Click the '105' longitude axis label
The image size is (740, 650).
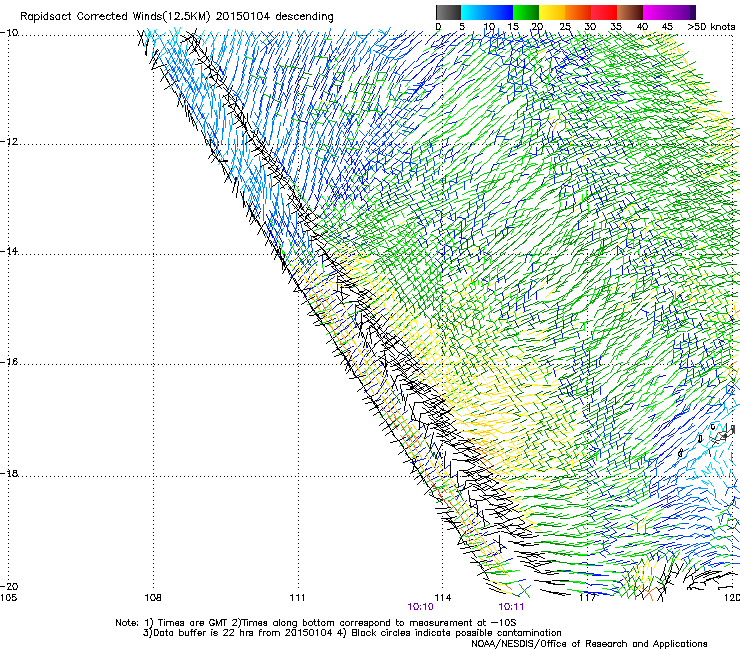[x=8, y=598]
